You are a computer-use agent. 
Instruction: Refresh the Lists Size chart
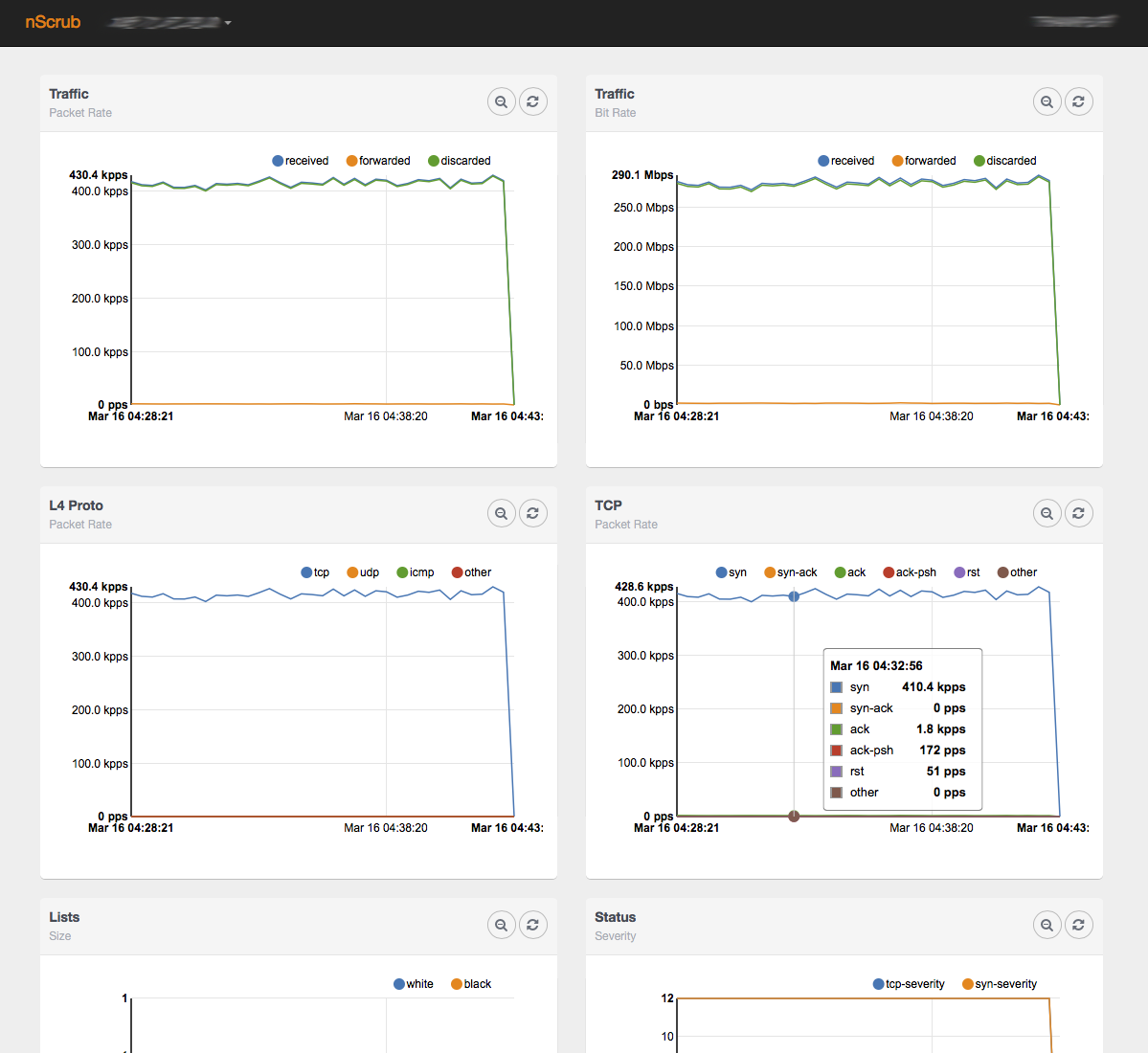pos(533,925)
